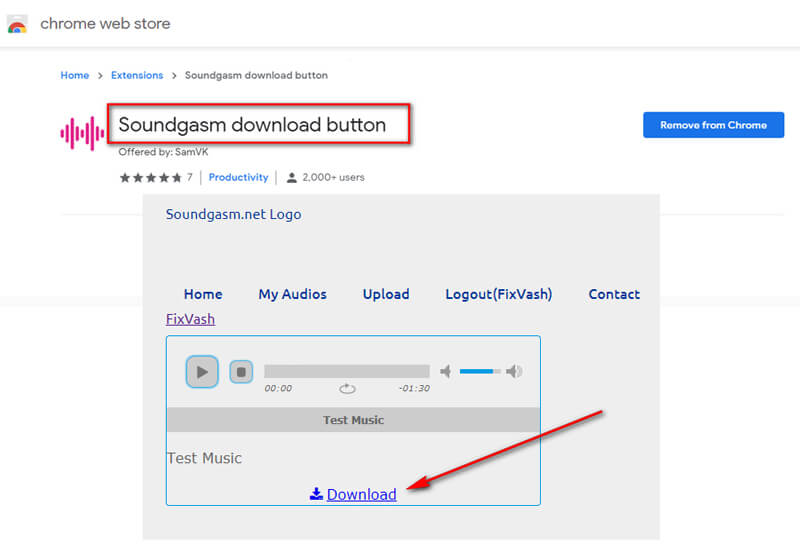Click the stop button in audio player
Viewport: 800px width, 549px height.
pyautogui.click(x=241, y=371)
